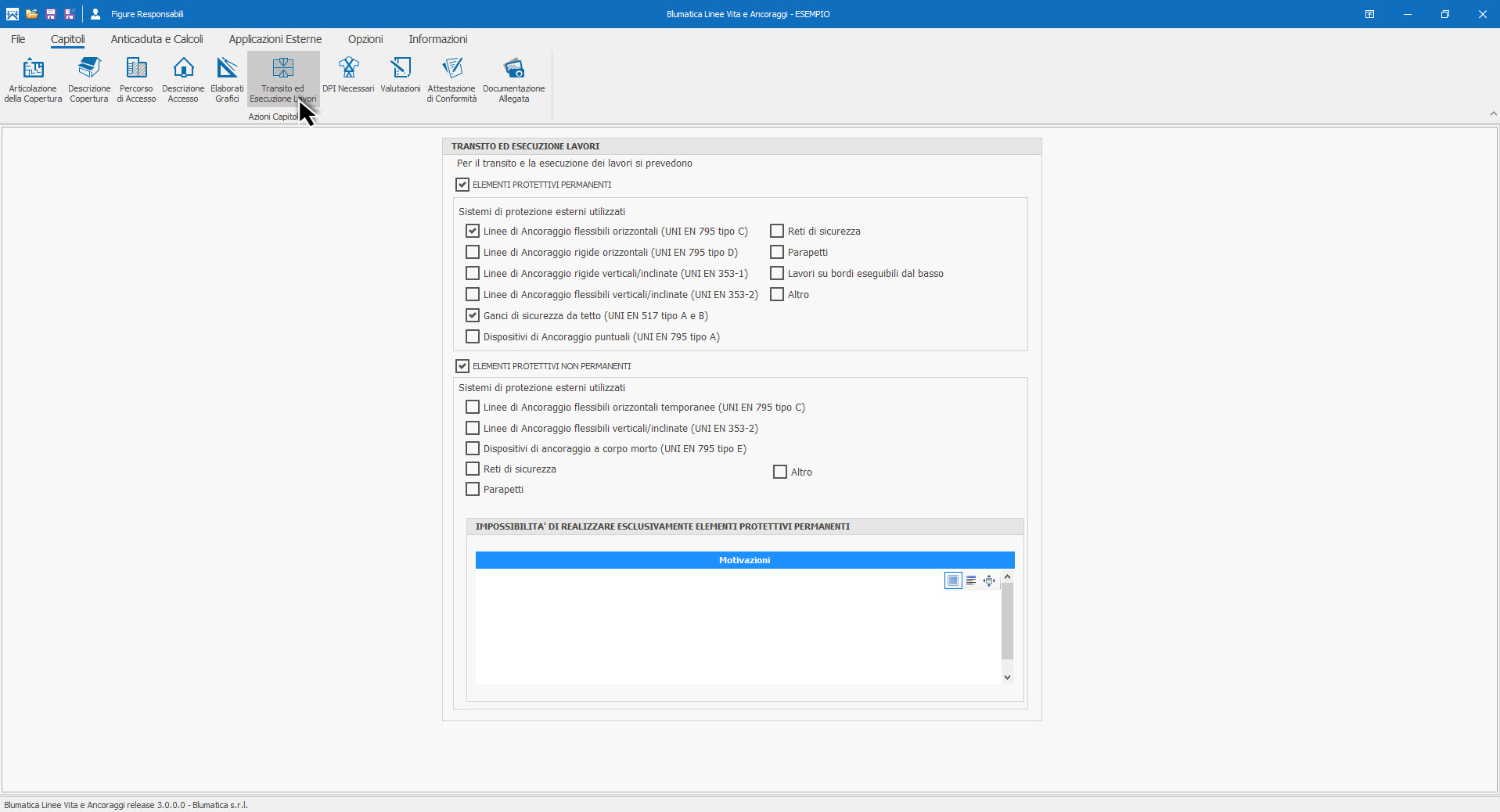
Task: Open the Descrizione Copertura chapter
Action: tap(89, 79)
